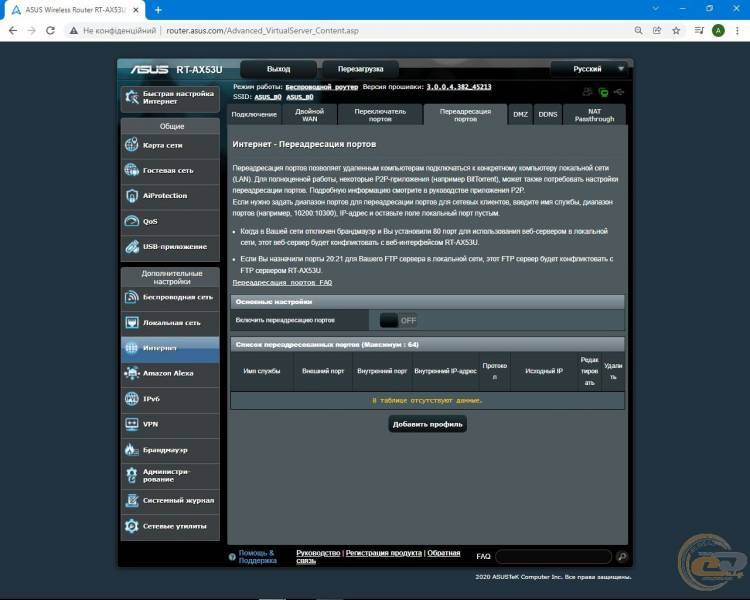750x600 pixels.
Task: Click browser zoom magnifier icon
Action: coord(638,31)
